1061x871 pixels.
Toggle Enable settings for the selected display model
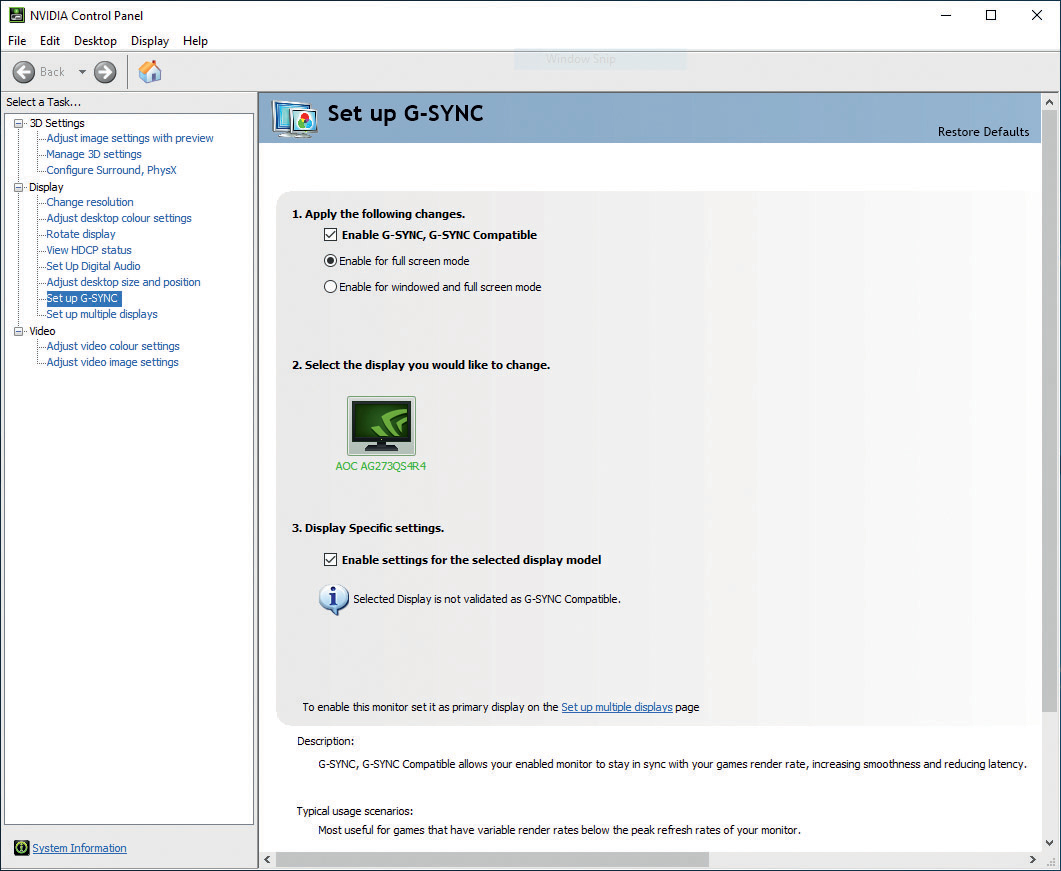(x=330, y=560)
